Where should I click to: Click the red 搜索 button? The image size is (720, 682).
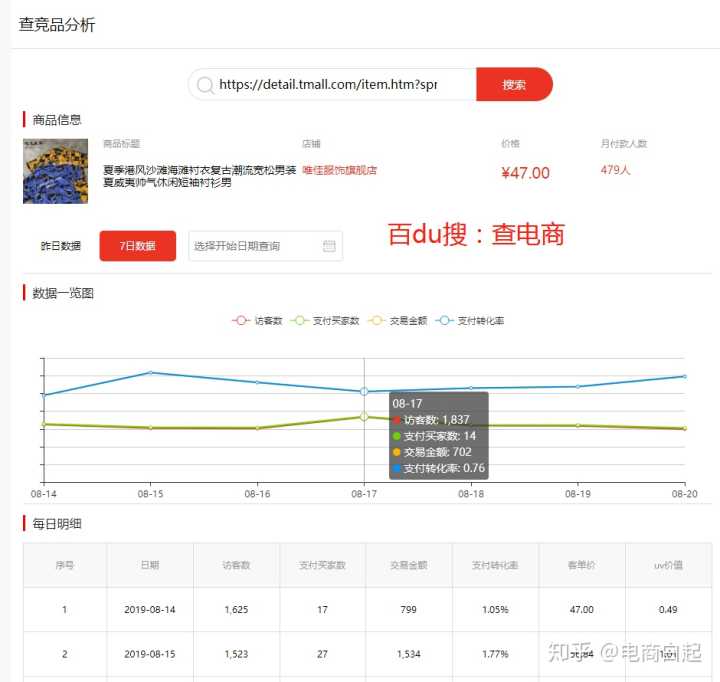pos(514,85)
